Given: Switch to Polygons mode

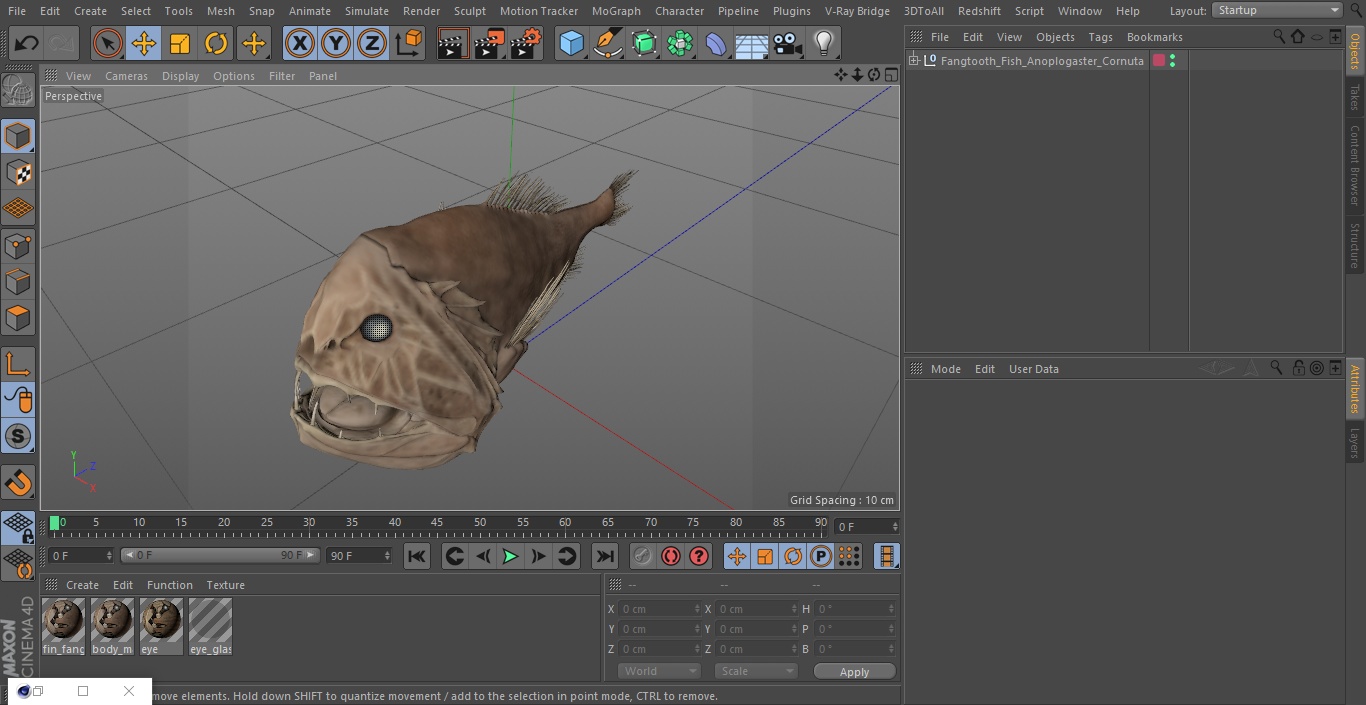Looking at the screenshot, I should point(18,319).
